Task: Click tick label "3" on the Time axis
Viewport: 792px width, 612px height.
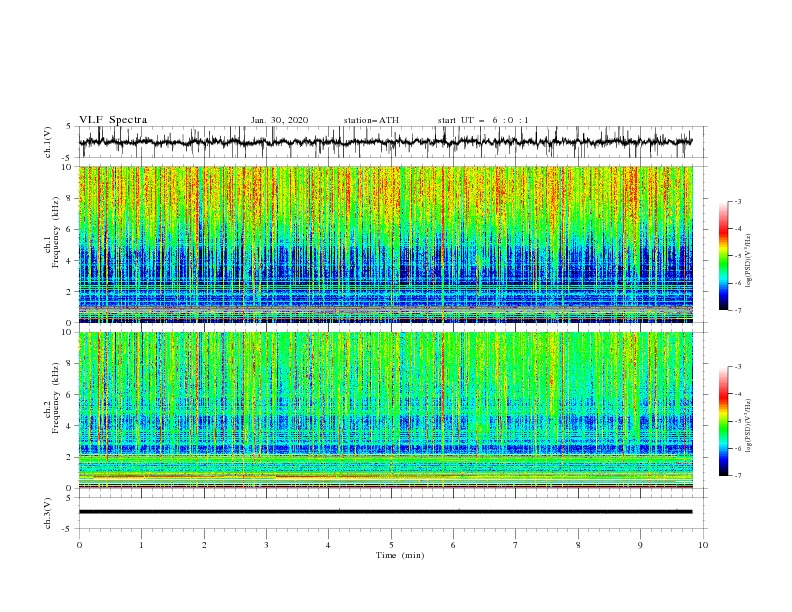Action: 266,545
